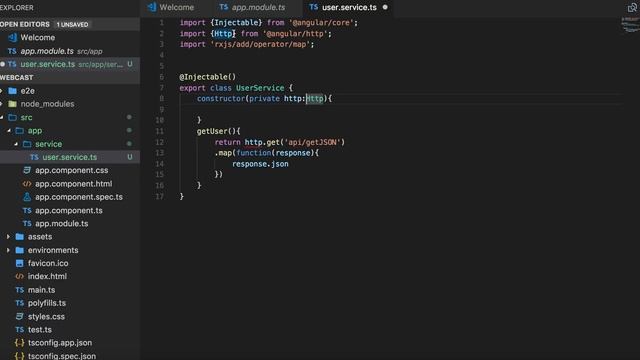Click TS icon of app.module.ts in tree
The image size is (640, 360).
(x=27, y=224)
